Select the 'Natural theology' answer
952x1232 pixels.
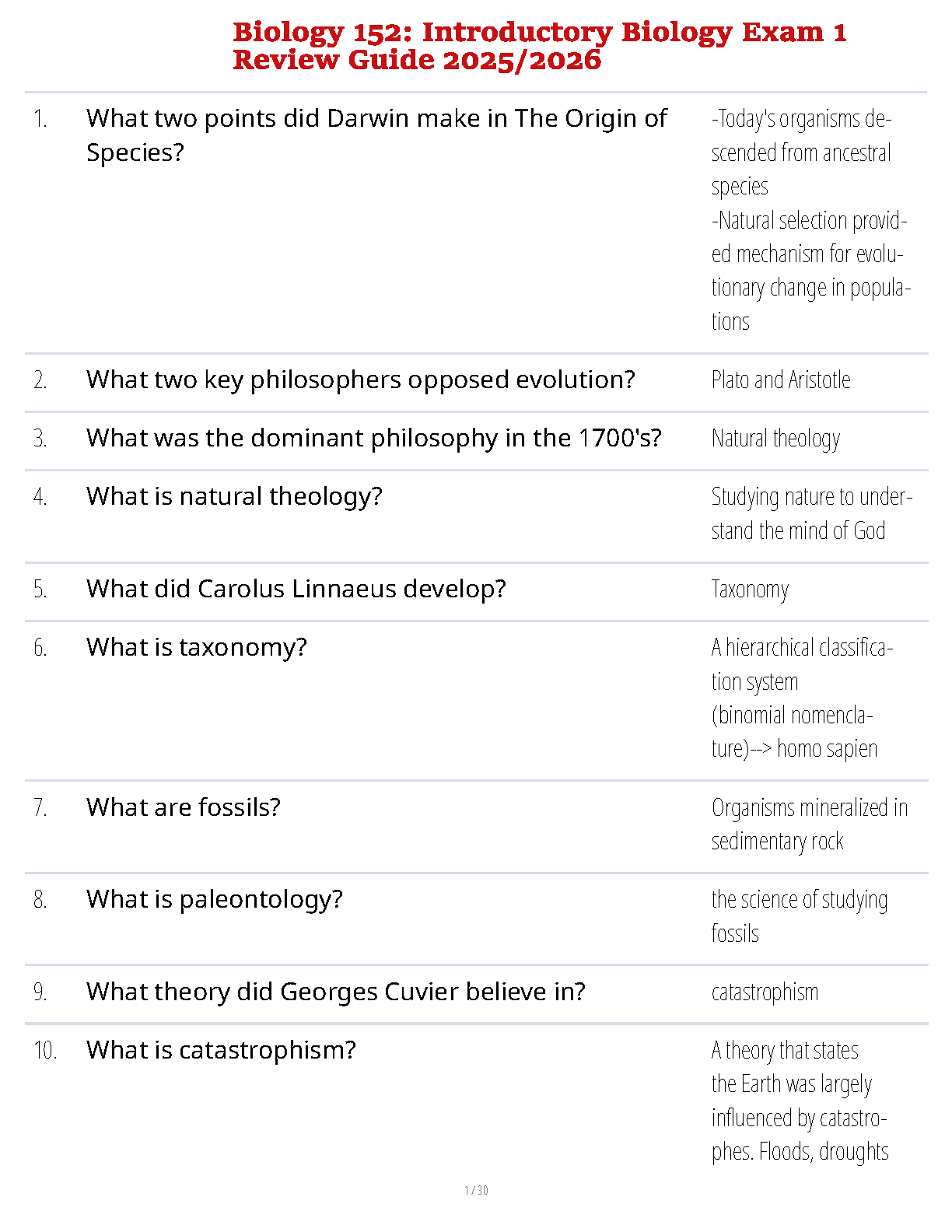[775, 439]
